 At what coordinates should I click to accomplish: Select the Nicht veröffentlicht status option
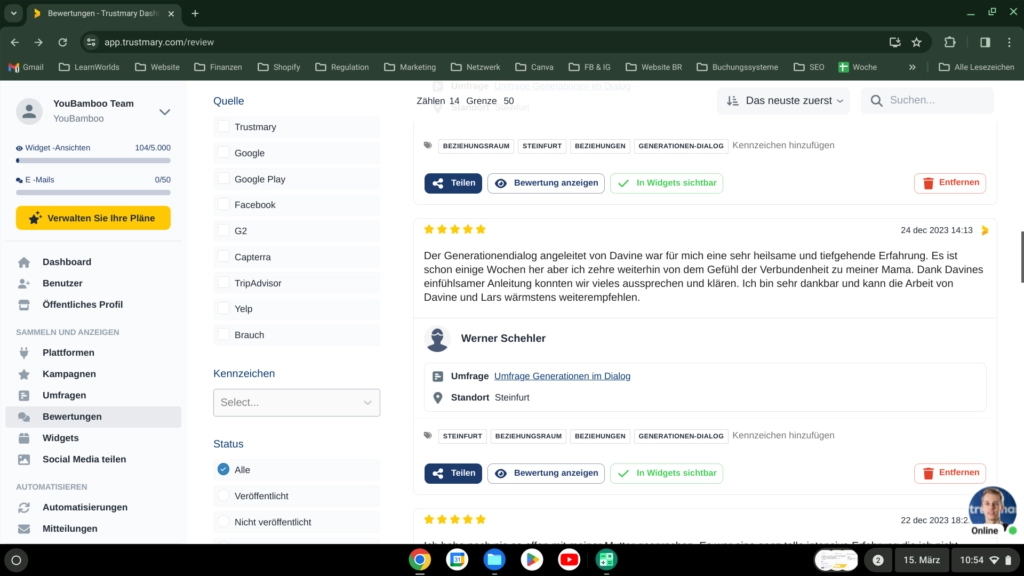[x=223, y=522]
